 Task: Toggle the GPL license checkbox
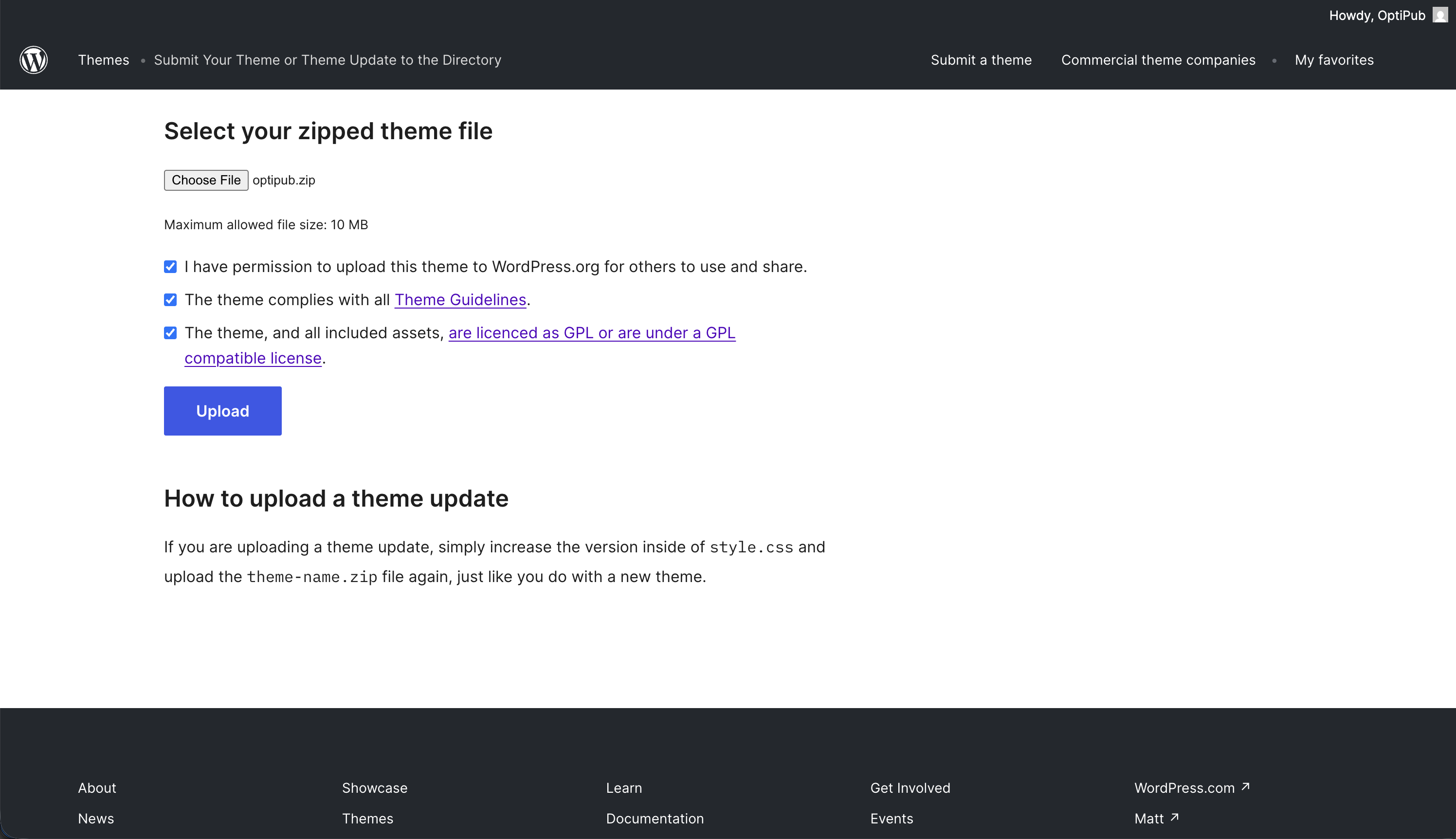[170, 333]
